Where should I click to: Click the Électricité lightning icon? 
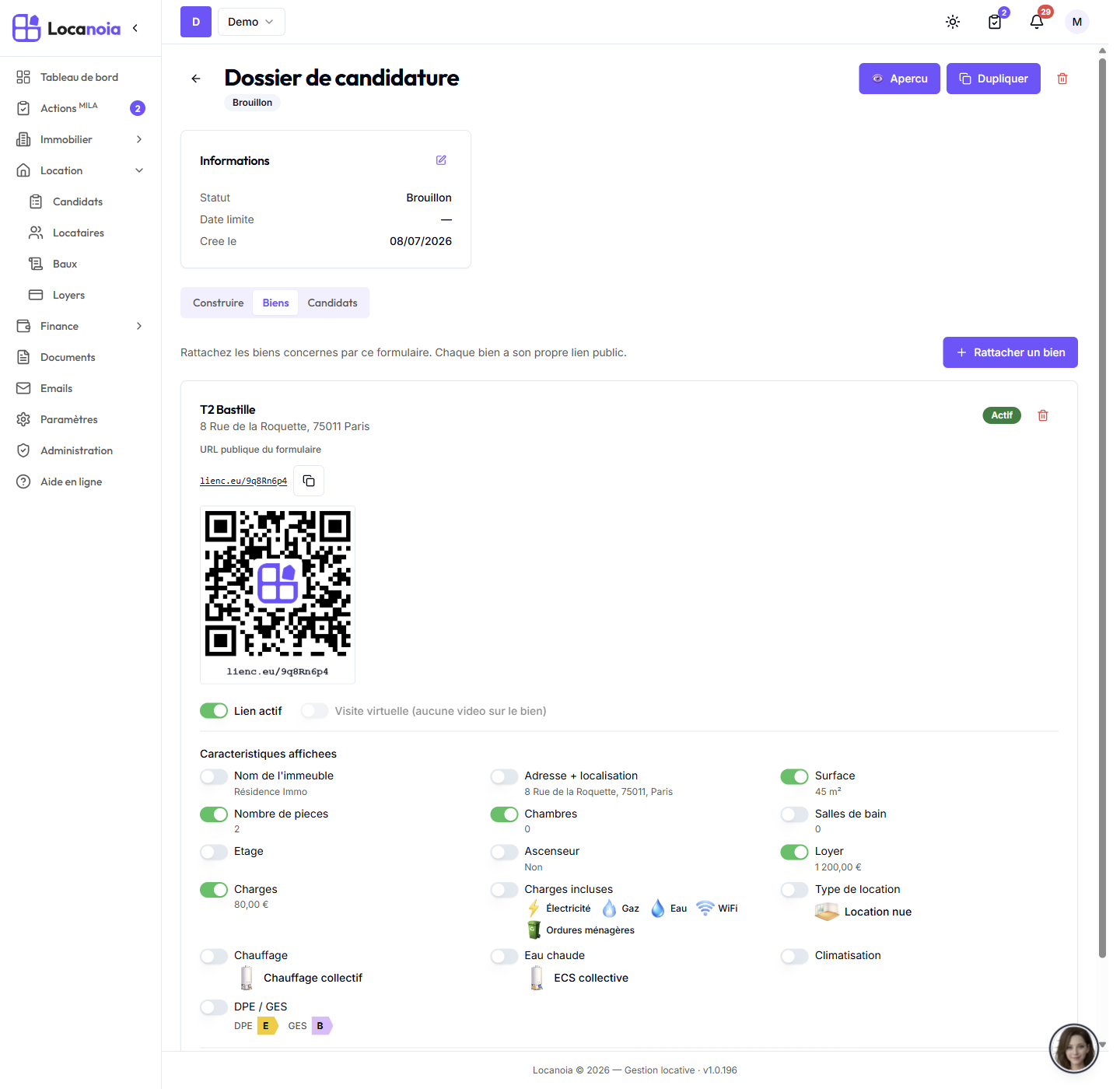click(x=534, y=909)
